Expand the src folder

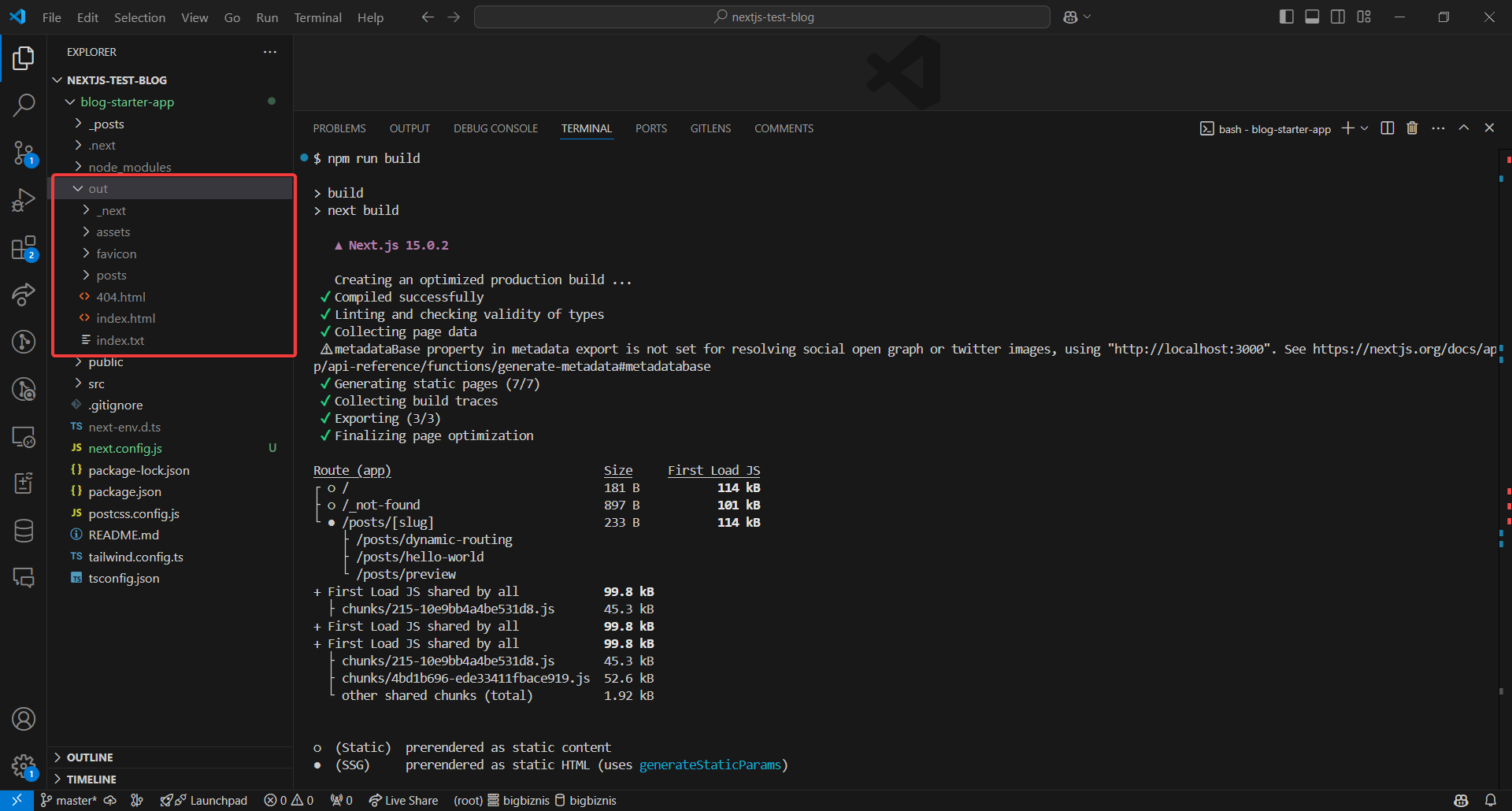96,383
